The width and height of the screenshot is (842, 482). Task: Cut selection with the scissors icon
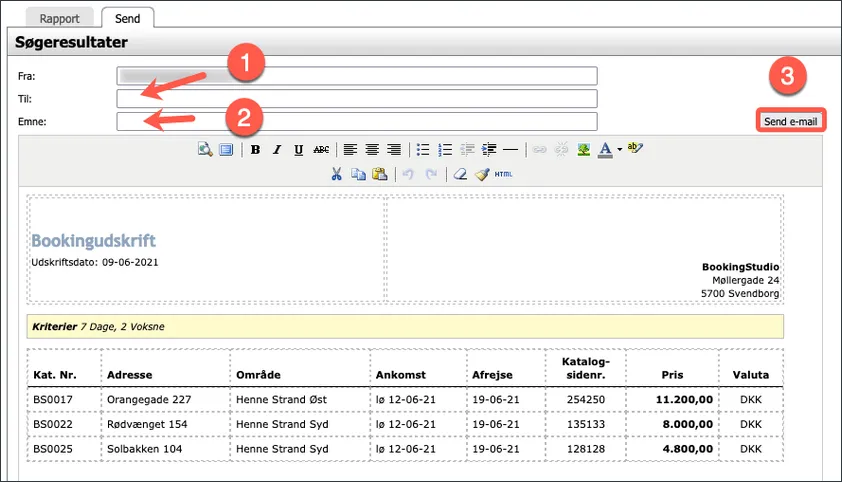337,174
